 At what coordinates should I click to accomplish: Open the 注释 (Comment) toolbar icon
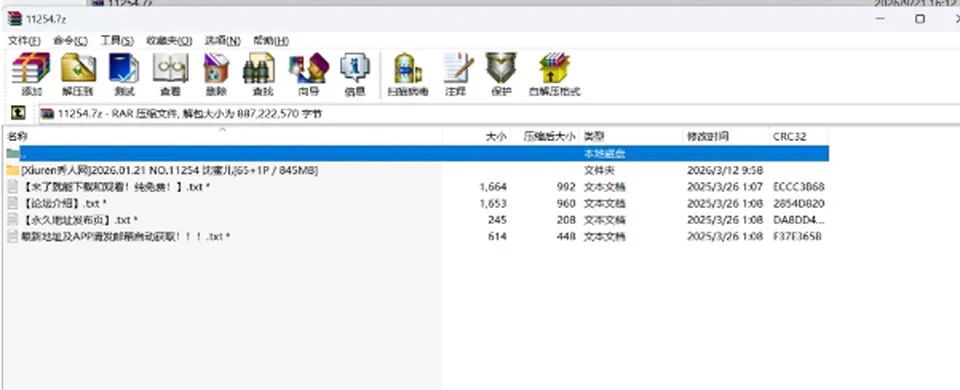pos(456,74)
